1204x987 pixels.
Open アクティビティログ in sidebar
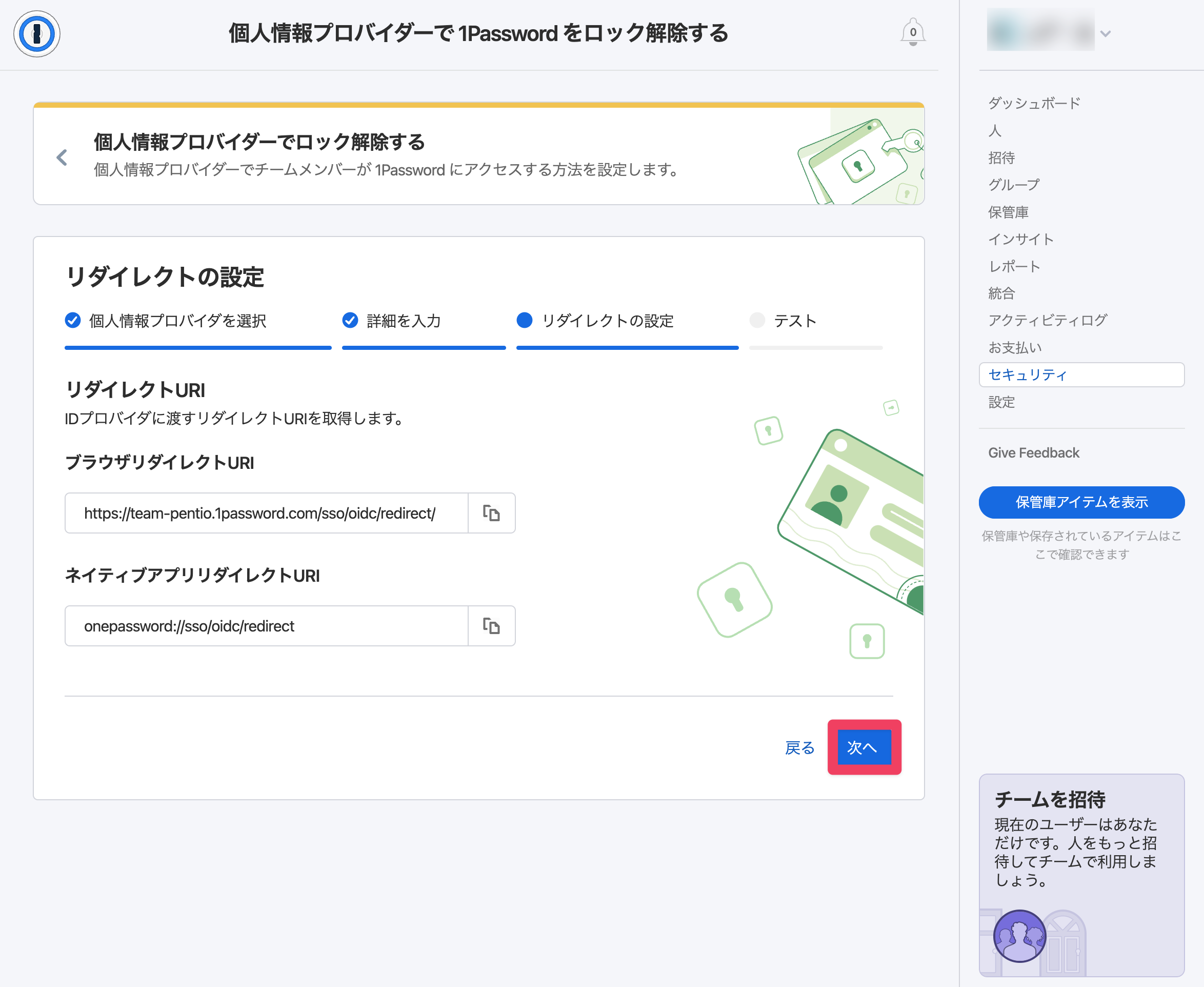tap(1047, 321)
